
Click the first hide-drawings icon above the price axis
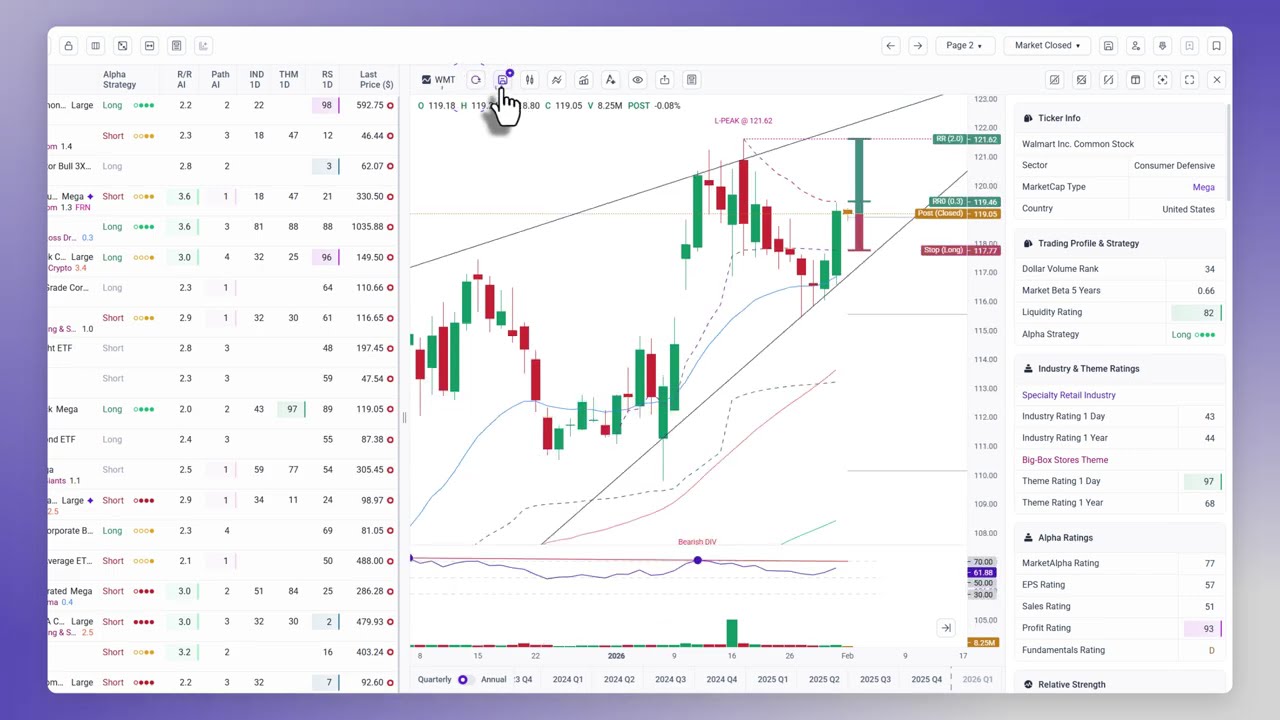[1054, 80]
